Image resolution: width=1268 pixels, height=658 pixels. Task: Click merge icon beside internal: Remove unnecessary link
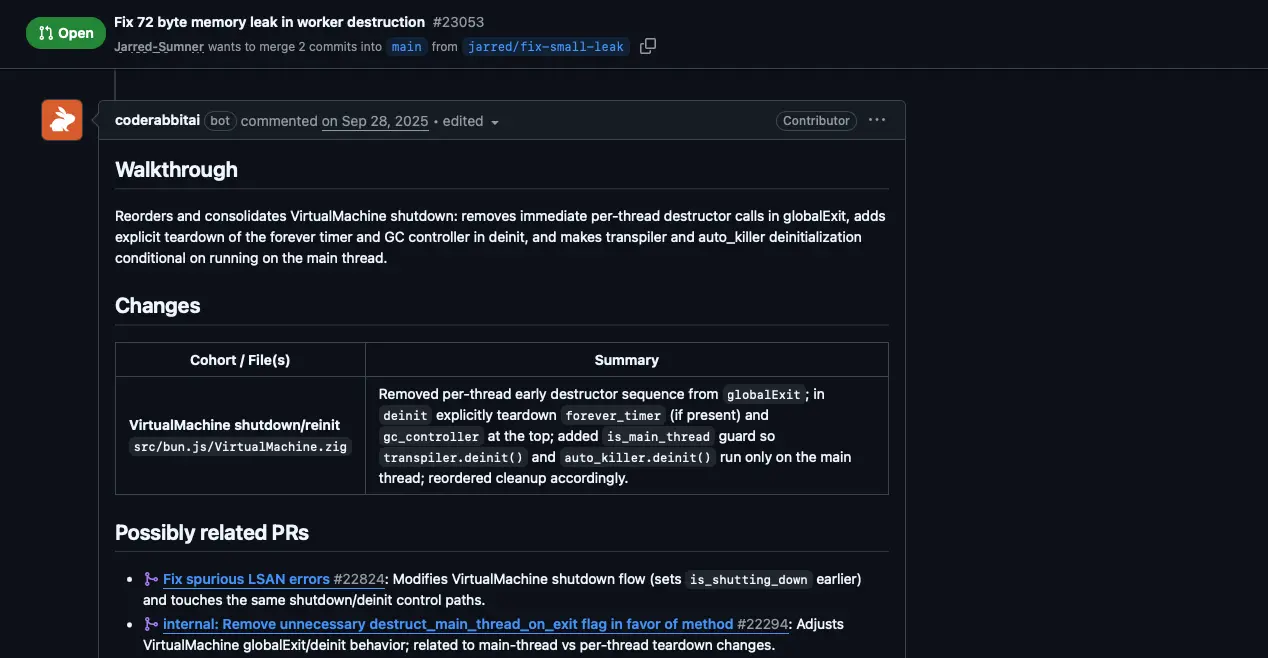coord(151,624)
